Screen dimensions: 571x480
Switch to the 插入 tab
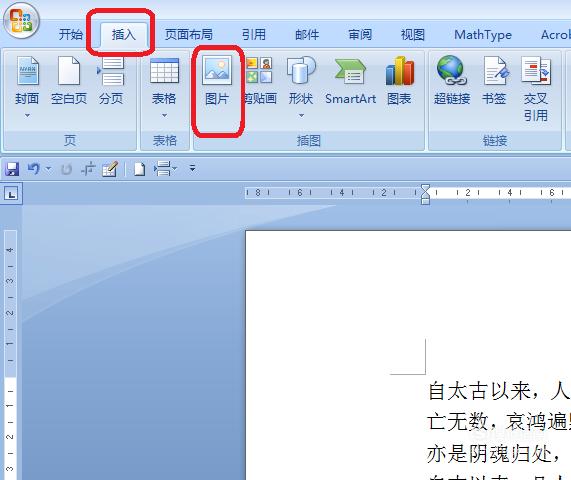coord(123,35)
